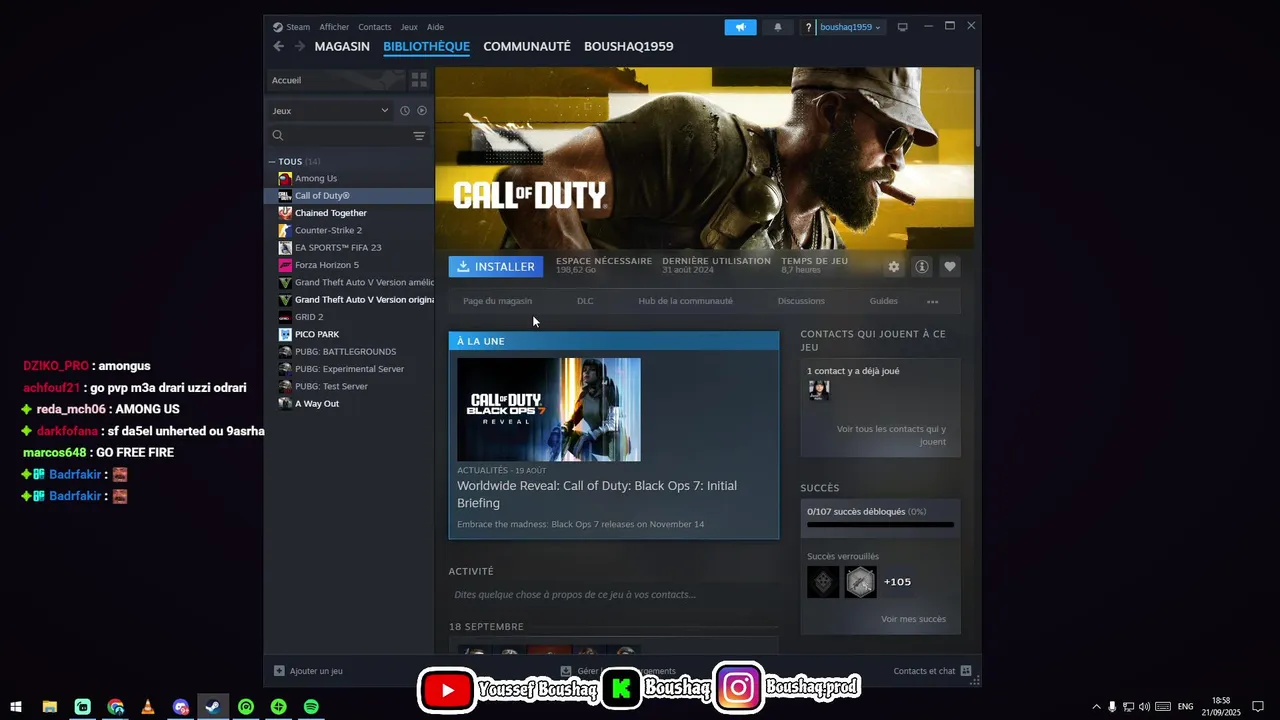Click the Steam icon on the taskbar
Image resolution: width=1280 pixels, height=720 pixels.
pyautogui.click(x=213, y=707)
